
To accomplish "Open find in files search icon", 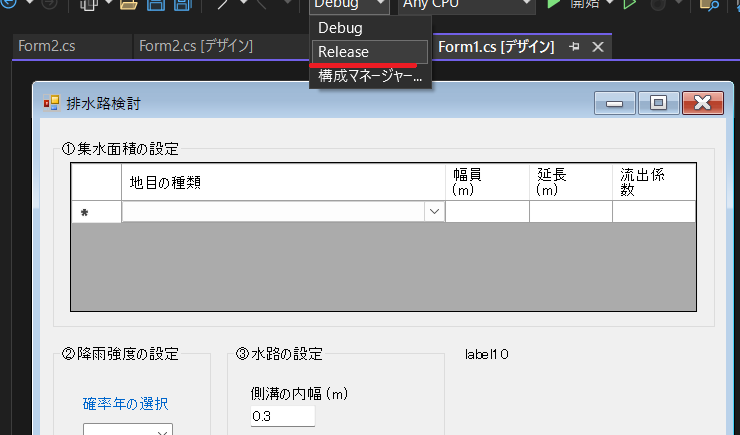I will click(709, 5).
